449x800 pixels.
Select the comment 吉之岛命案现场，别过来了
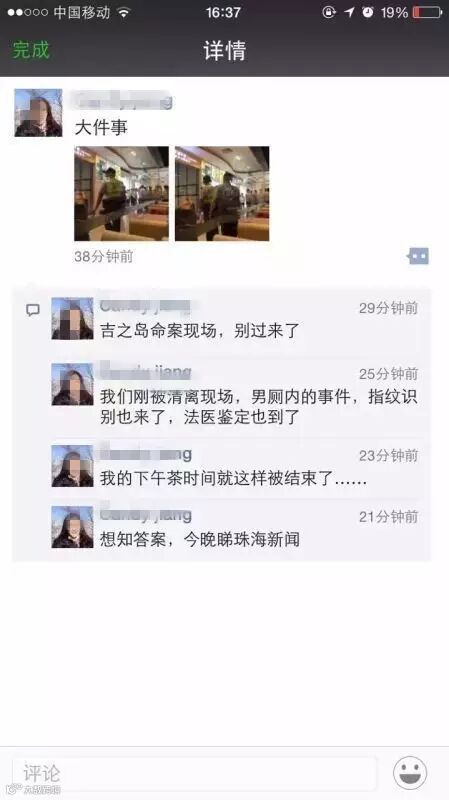pyautogui.click(x=199, y=331)
